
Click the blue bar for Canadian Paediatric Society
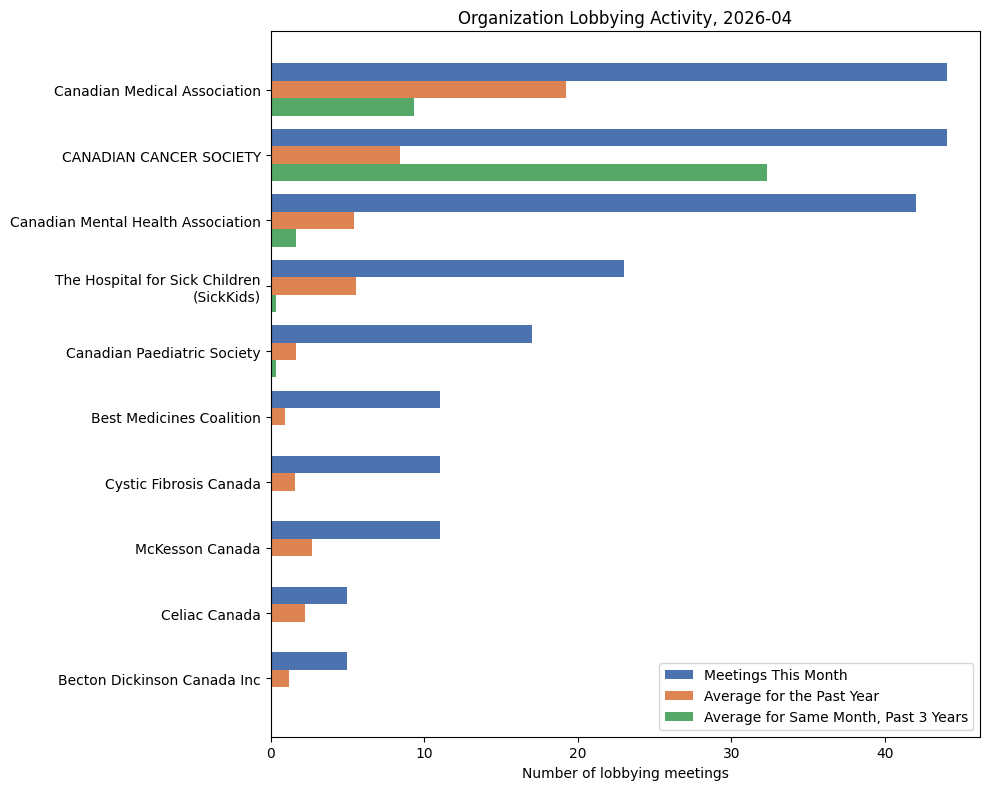click(x=402, y=334)
